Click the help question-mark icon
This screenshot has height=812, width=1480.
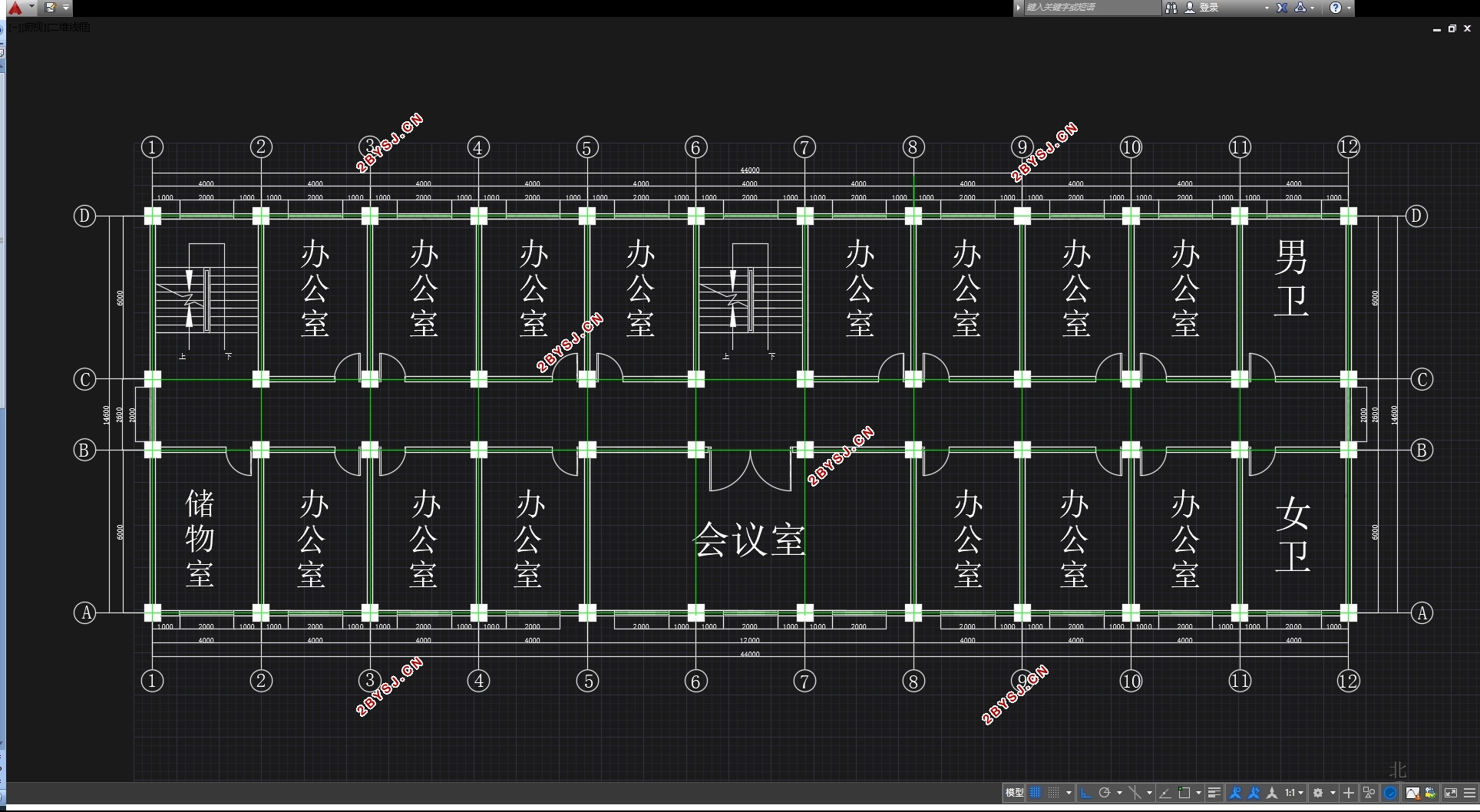1336,8
